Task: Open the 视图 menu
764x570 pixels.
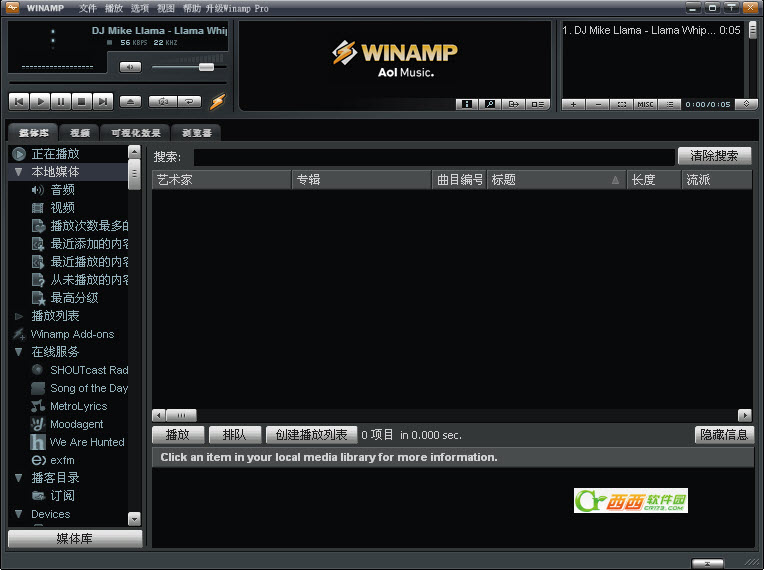Action: click(165, 8)
